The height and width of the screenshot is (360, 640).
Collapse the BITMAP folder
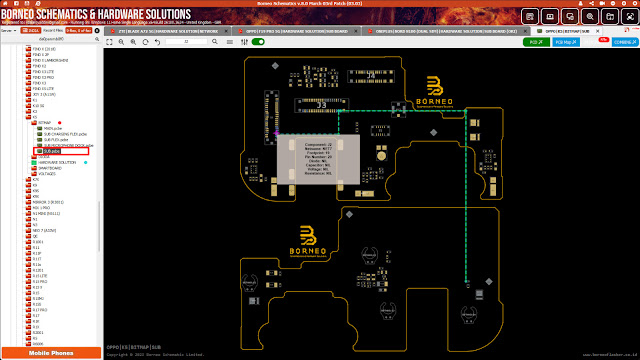tap(44, 122)
